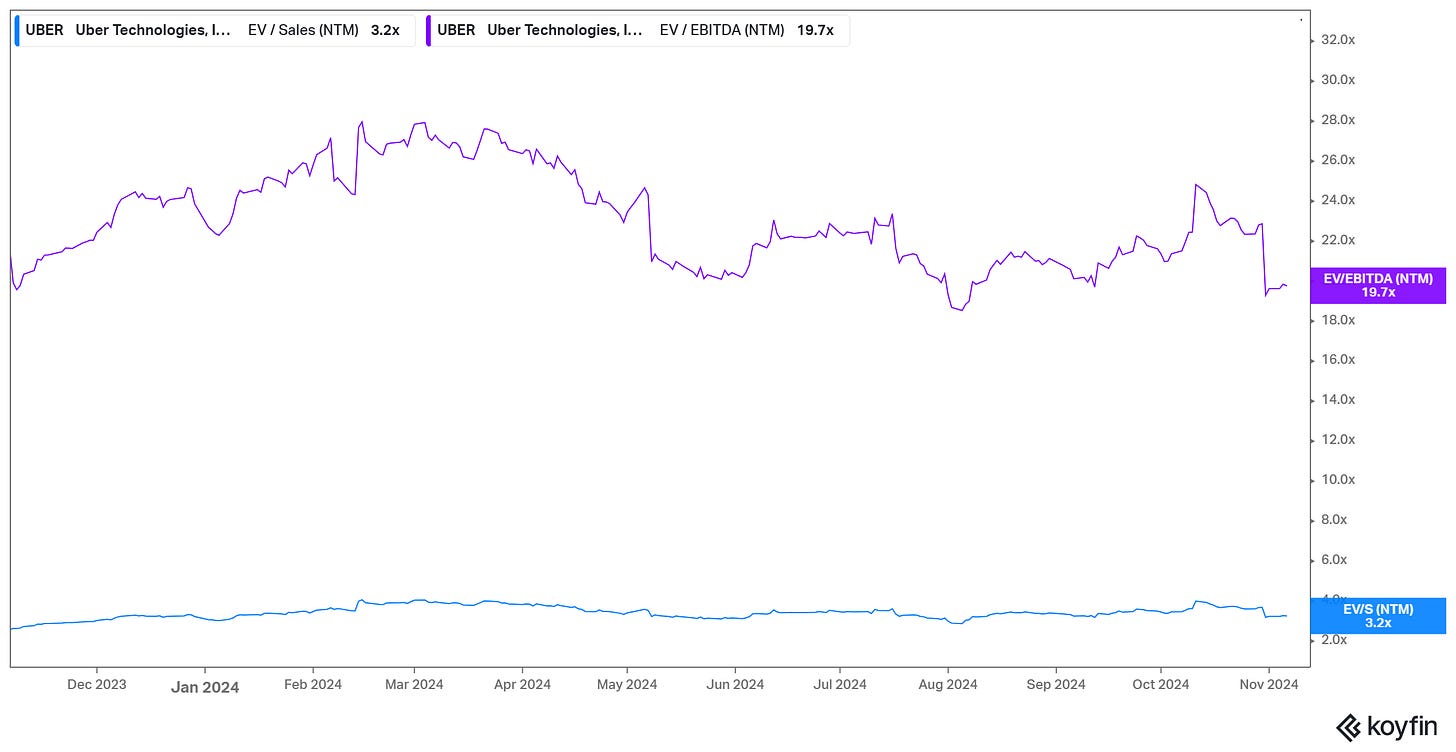Click the EV / EBITDA (NTM) legend chip
Screen dimensions: 1456x752
(638, 30)
